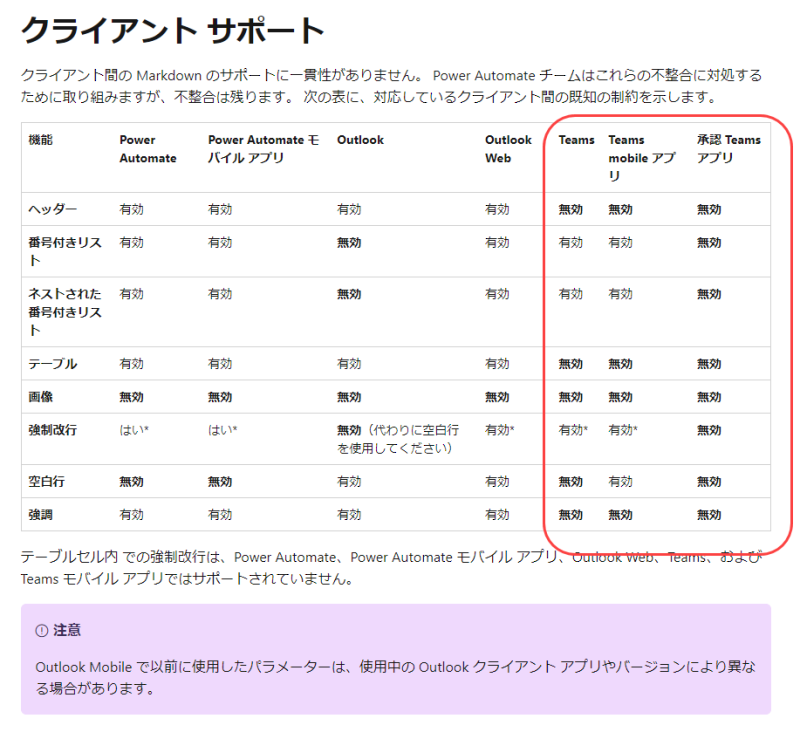Select テーブル row's Outlook 有効 cell
This screenshot has height=739, width=800.
(349, 364)
